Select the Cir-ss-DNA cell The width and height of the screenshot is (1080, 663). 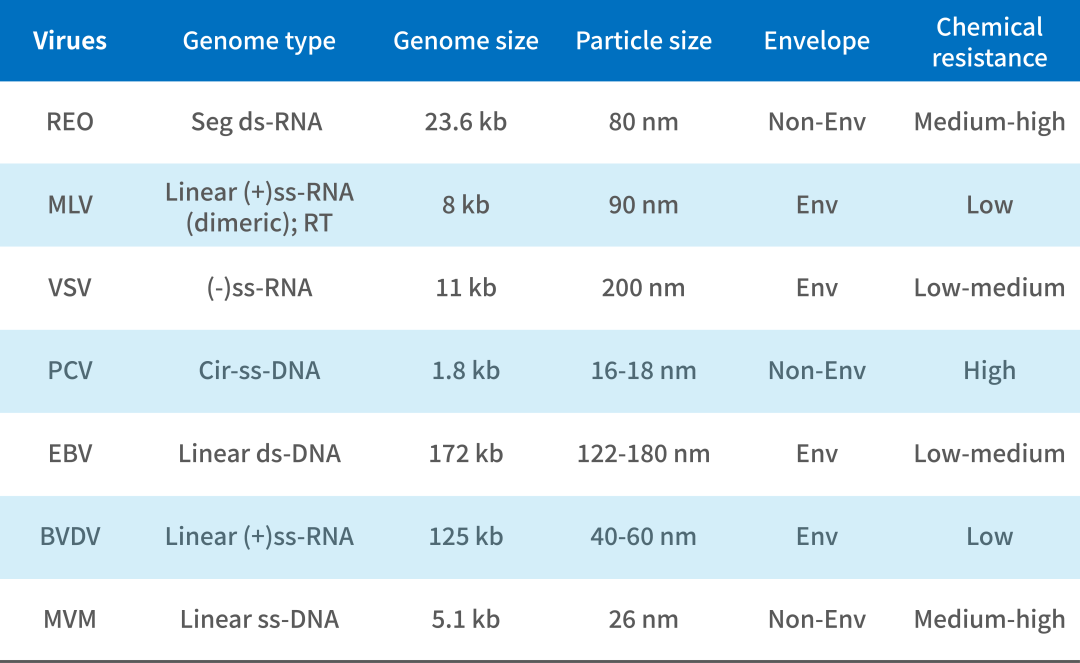pyautogui.click(x=259, y=371)
